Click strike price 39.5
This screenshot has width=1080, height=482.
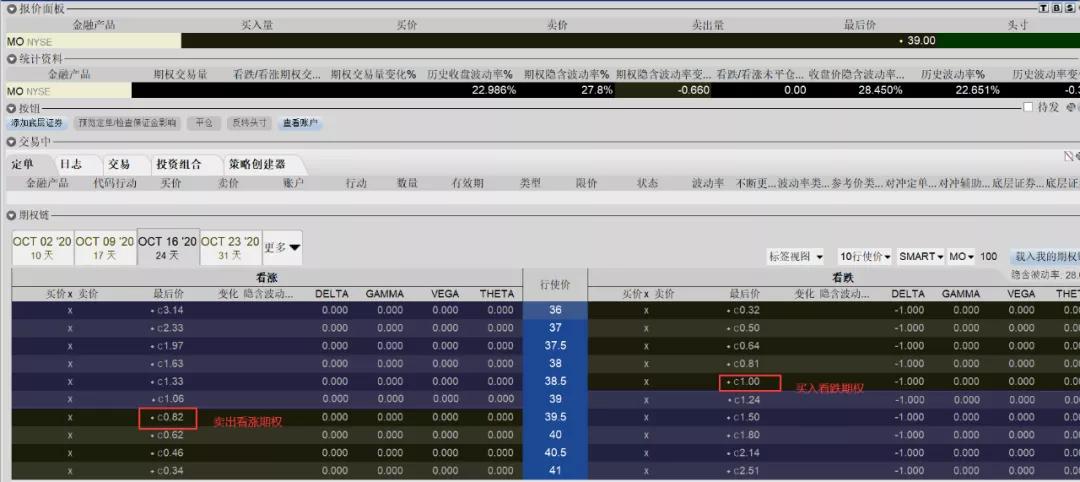click(x=555, y=417)
